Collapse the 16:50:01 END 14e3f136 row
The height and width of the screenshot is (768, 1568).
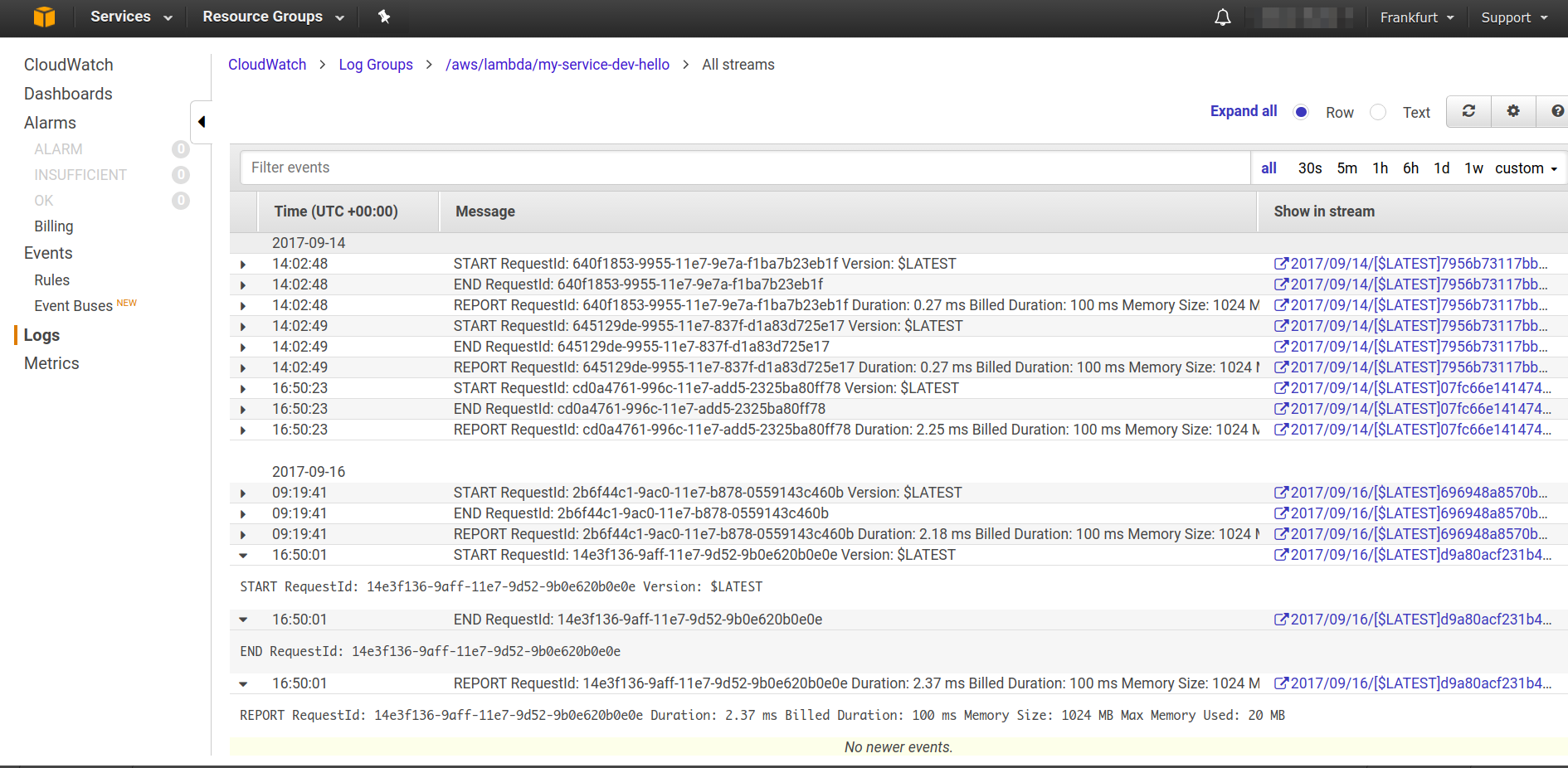243,620
